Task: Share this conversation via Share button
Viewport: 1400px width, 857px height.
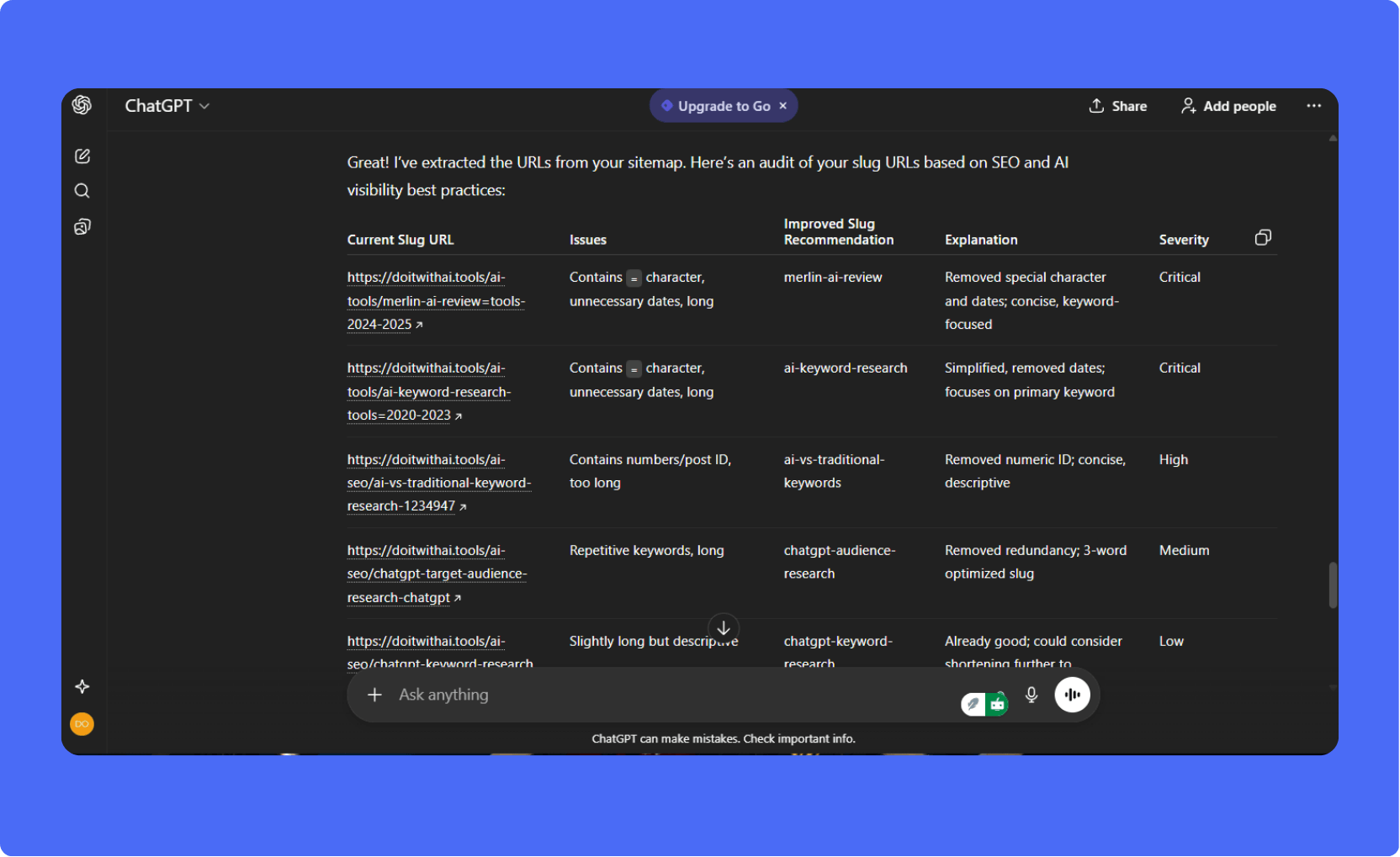Action: (1118, 106)
